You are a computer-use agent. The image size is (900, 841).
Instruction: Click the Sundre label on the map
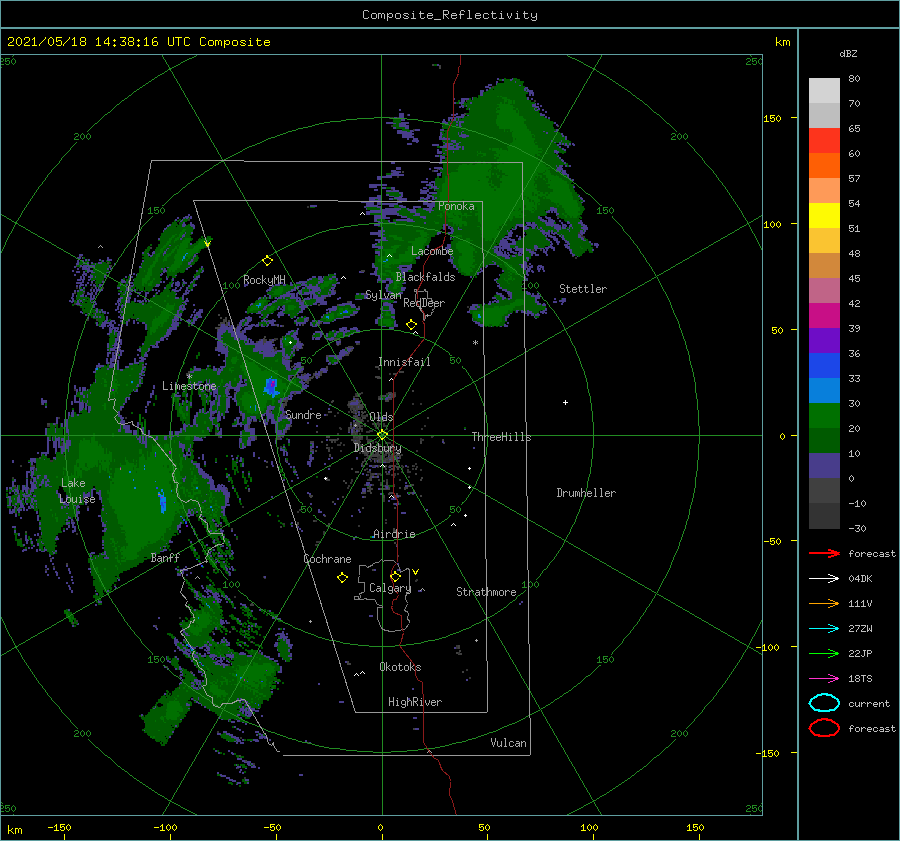[x=304, y=414]
